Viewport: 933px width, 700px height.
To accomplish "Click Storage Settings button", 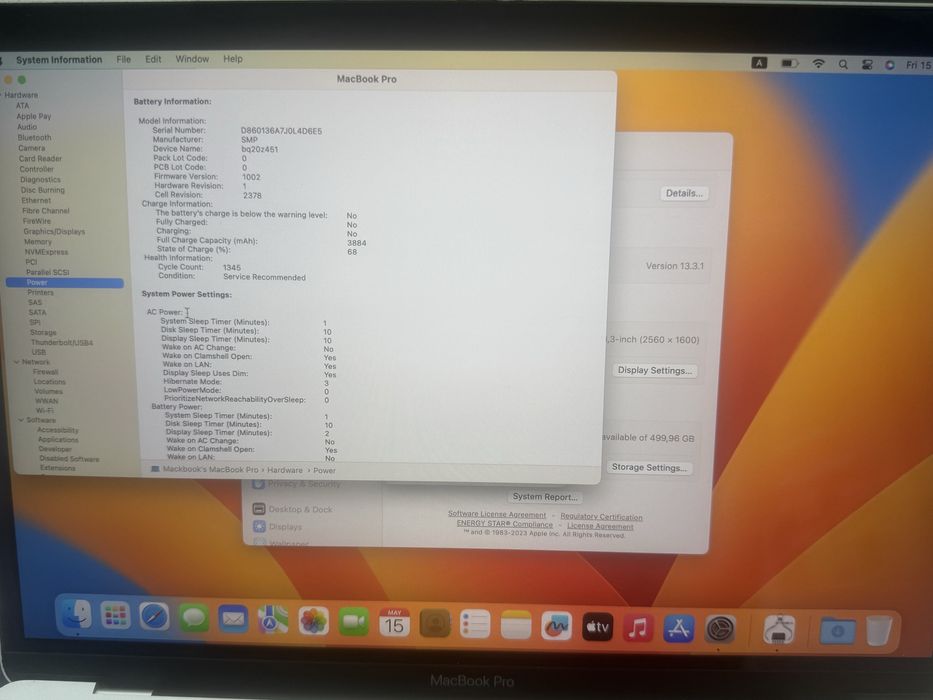I will pyautogui.click(x=649, y=467).
